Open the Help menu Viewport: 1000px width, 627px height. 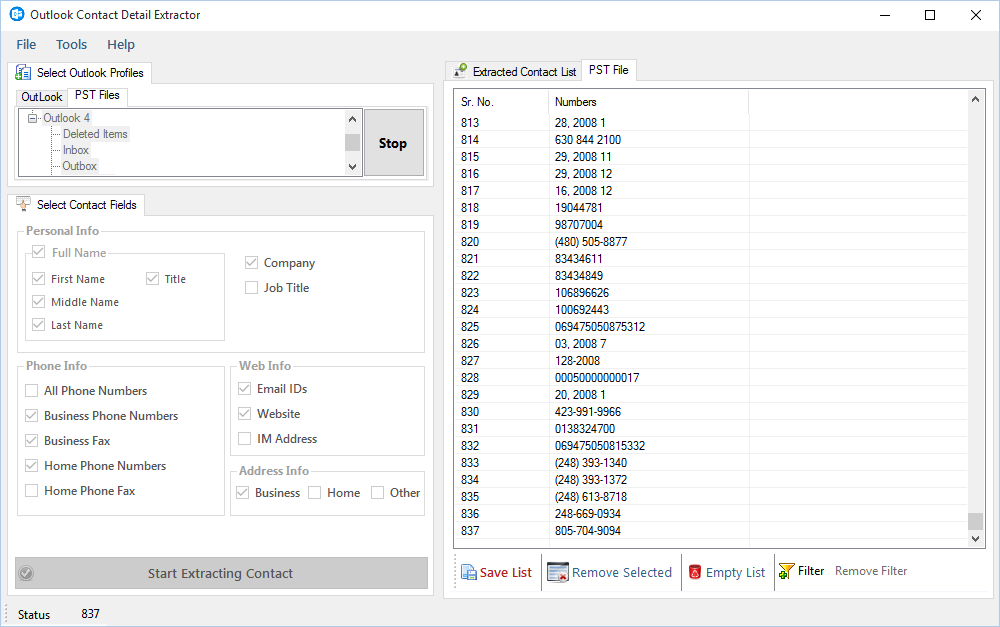pyautogui.click(x=121, y=45)
